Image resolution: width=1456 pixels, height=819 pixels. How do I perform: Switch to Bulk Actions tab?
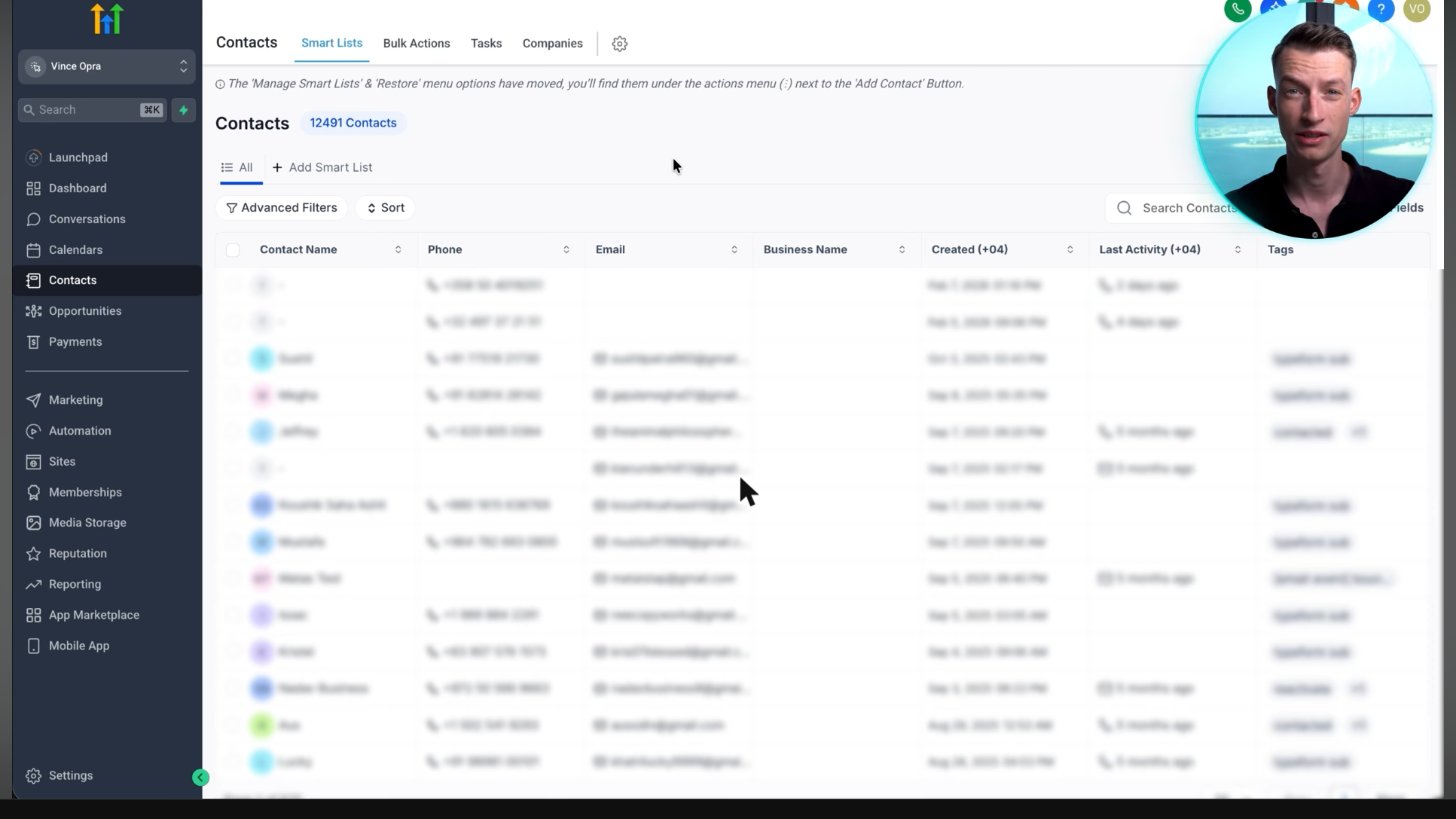point(416,44)
